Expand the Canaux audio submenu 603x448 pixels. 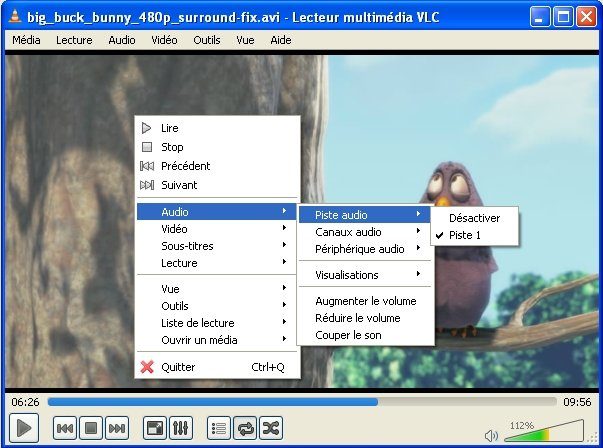(x=365, y=232)
